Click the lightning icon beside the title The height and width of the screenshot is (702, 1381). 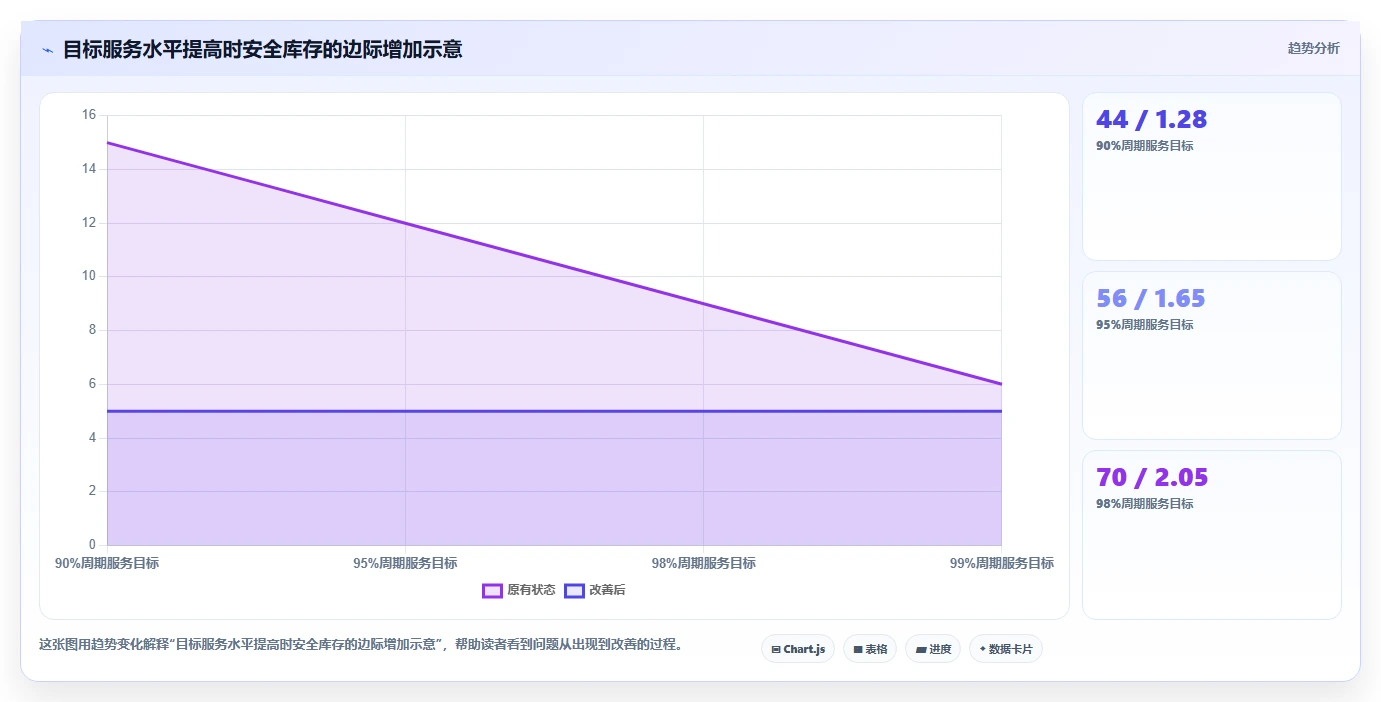click(x=47, y=50)
